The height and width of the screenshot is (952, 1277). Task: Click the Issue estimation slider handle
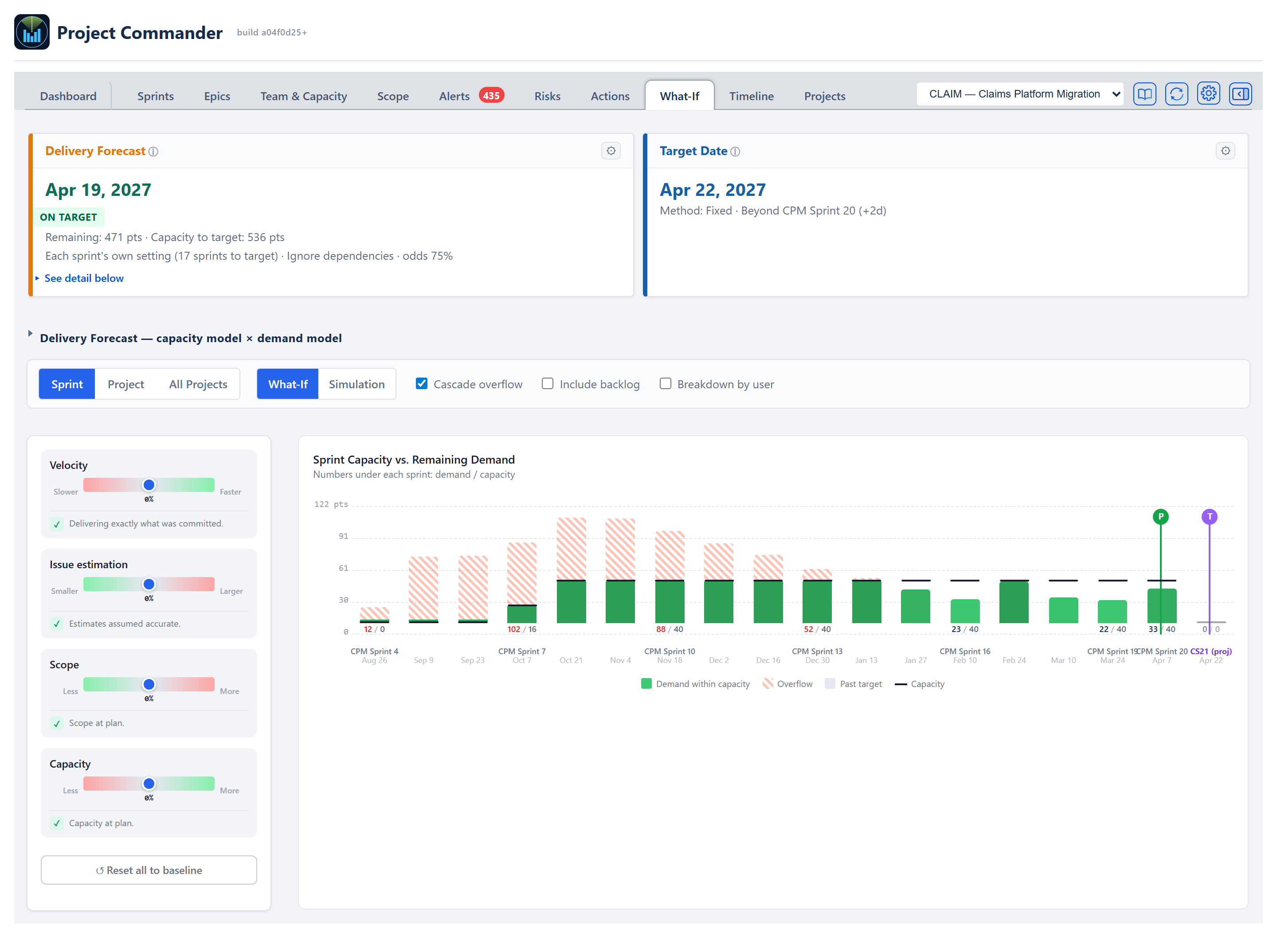point(149,584)
